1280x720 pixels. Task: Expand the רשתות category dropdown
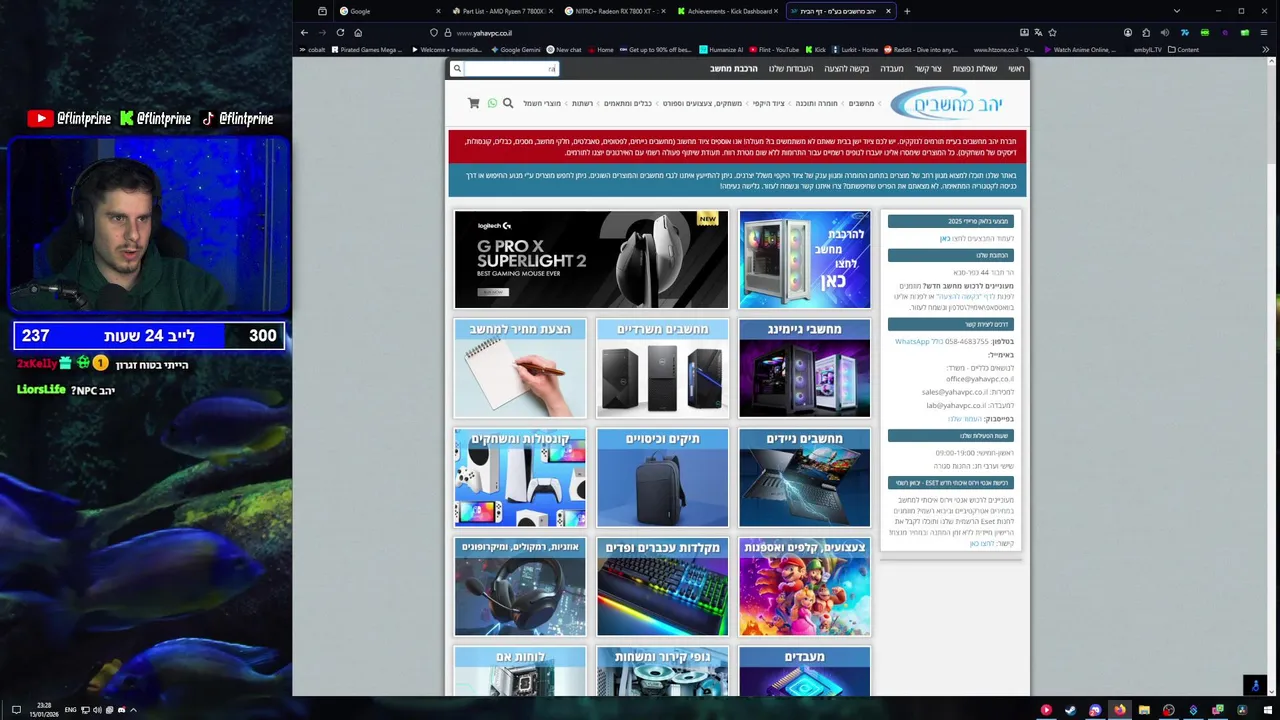tap(582, 103)
